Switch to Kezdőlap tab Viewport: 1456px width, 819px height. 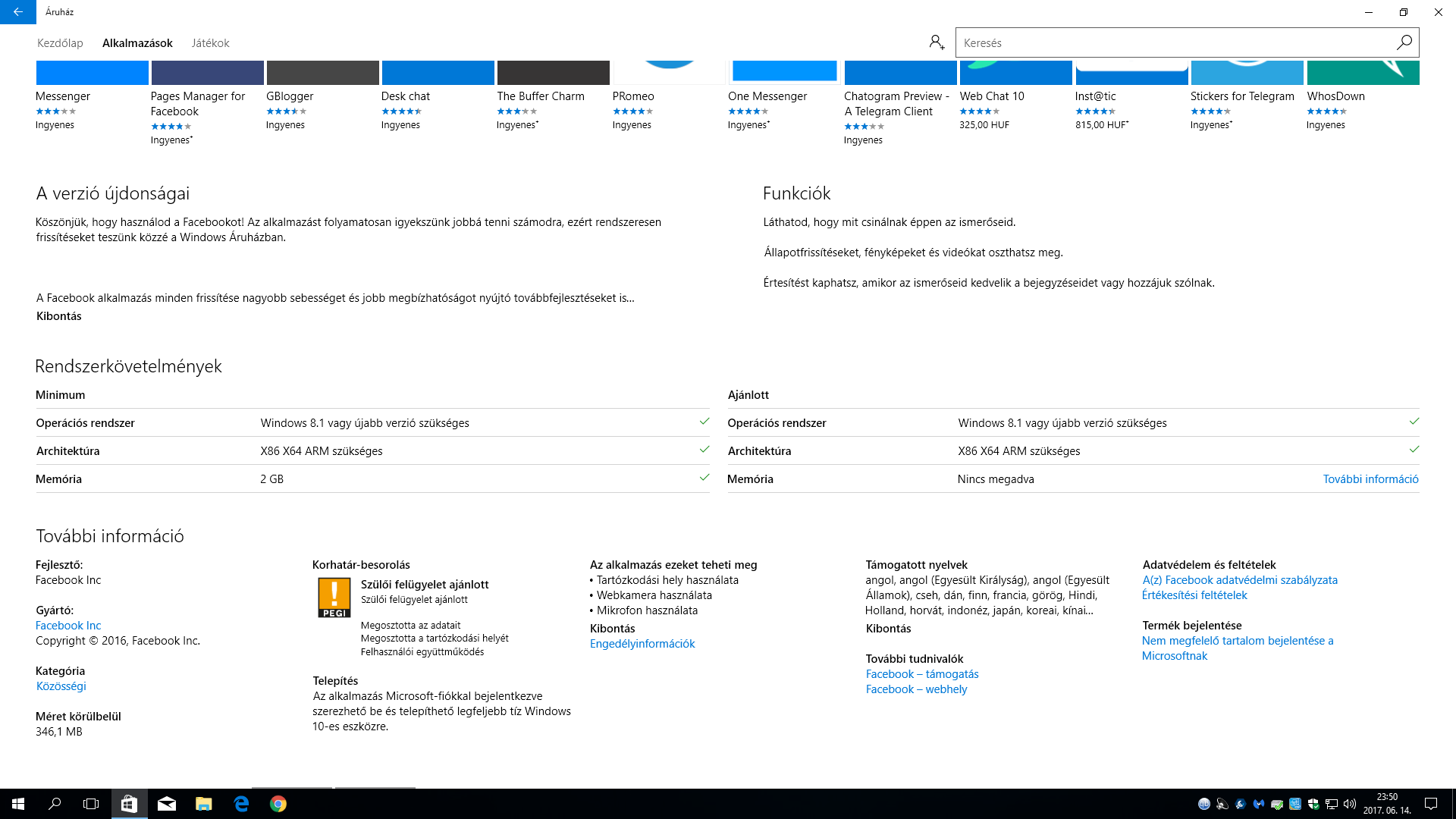pyautogui.click(x=60, y=43)
